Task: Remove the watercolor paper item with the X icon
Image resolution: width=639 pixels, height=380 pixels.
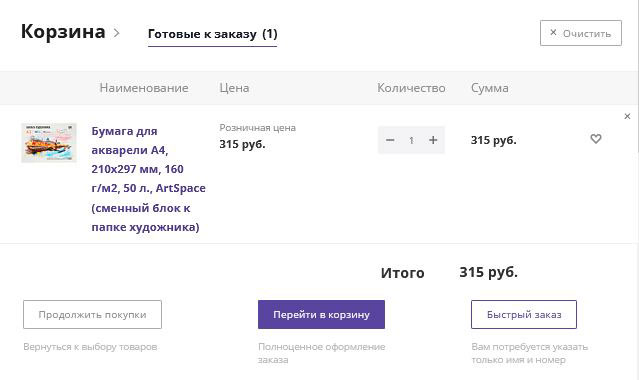Action: pyautogui.click(x=627, y=117)
